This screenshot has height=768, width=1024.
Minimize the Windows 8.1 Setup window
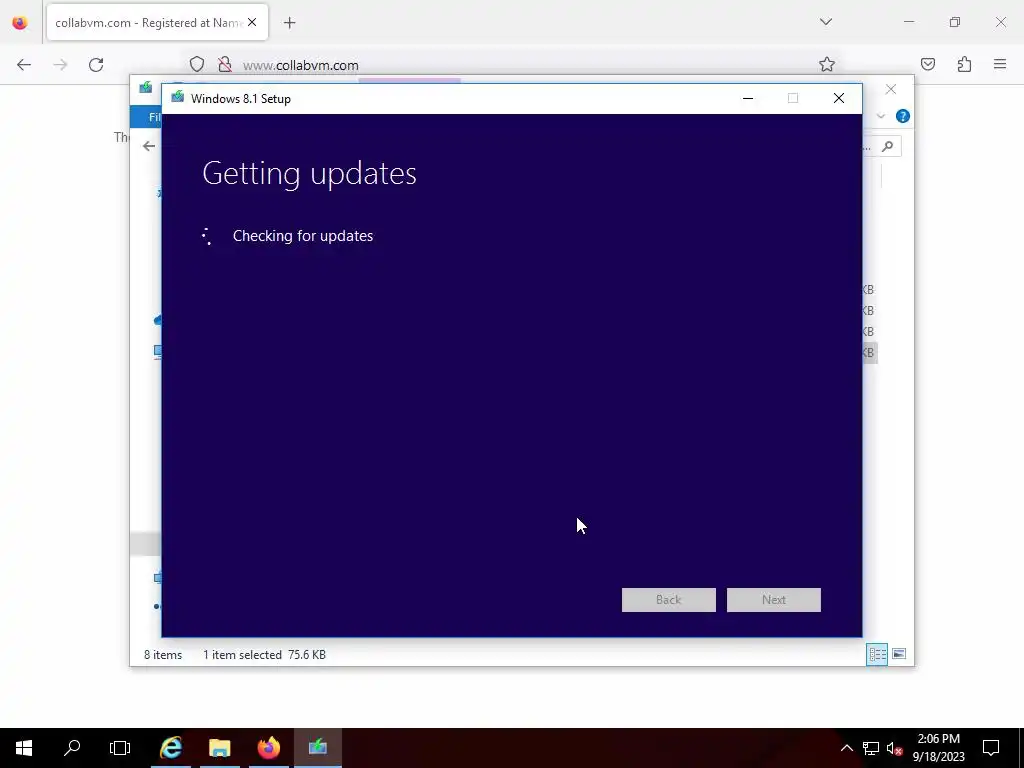(x=748, y=98)
